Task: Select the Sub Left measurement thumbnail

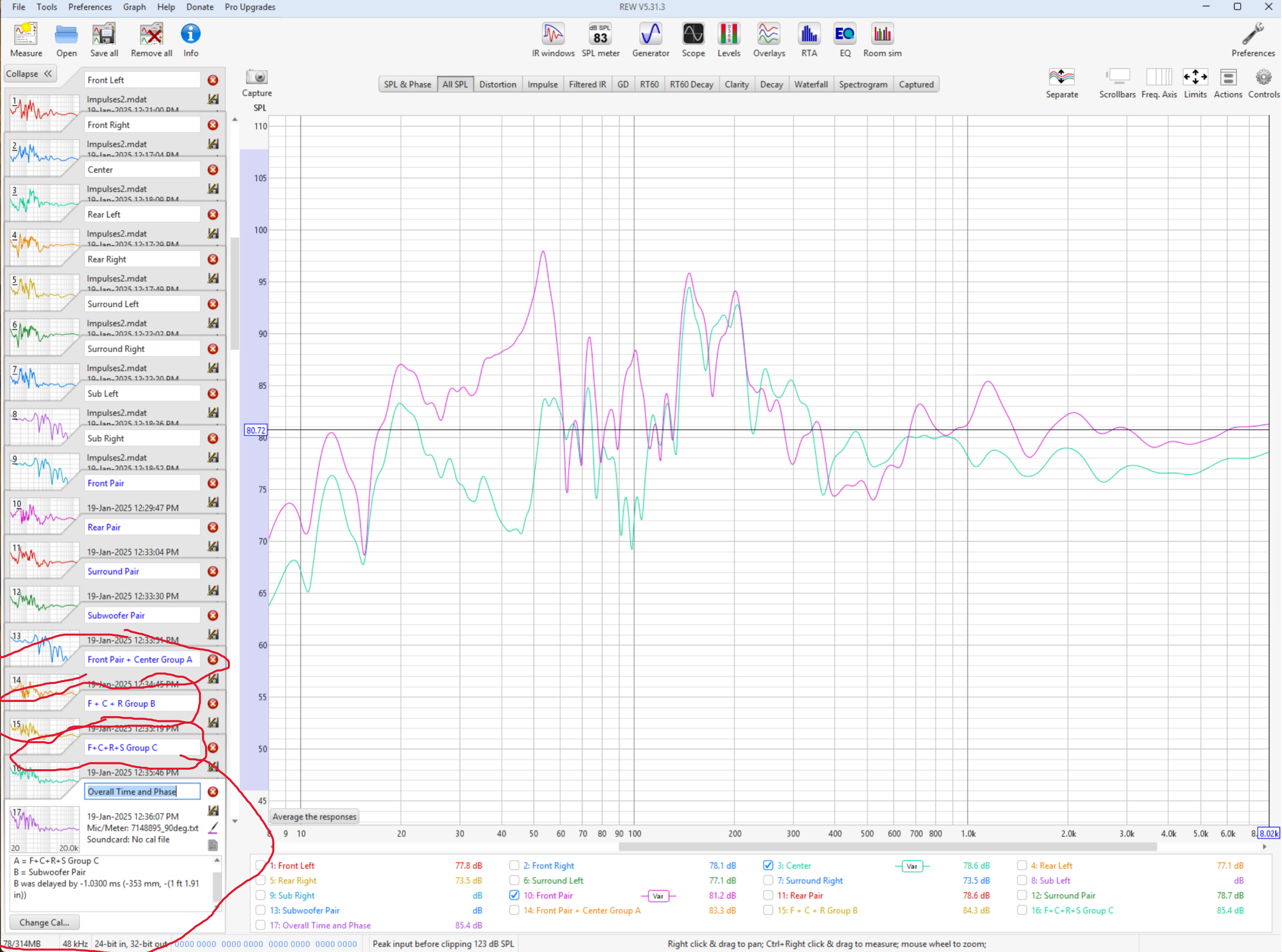Action: [44, 426]
